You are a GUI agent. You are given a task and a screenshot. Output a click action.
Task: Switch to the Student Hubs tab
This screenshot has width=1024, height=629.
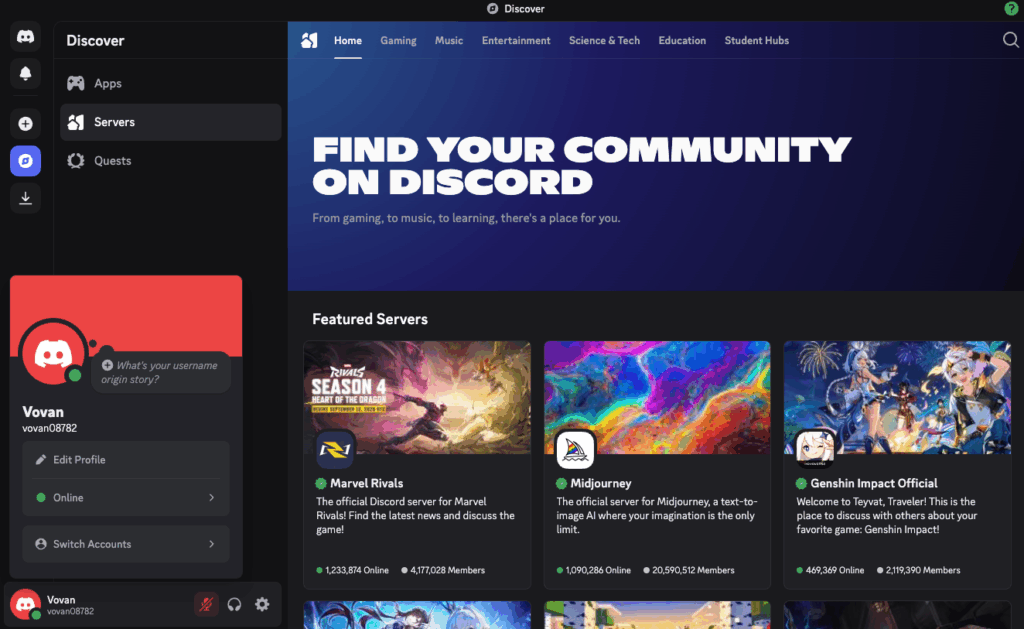point(756,40)
